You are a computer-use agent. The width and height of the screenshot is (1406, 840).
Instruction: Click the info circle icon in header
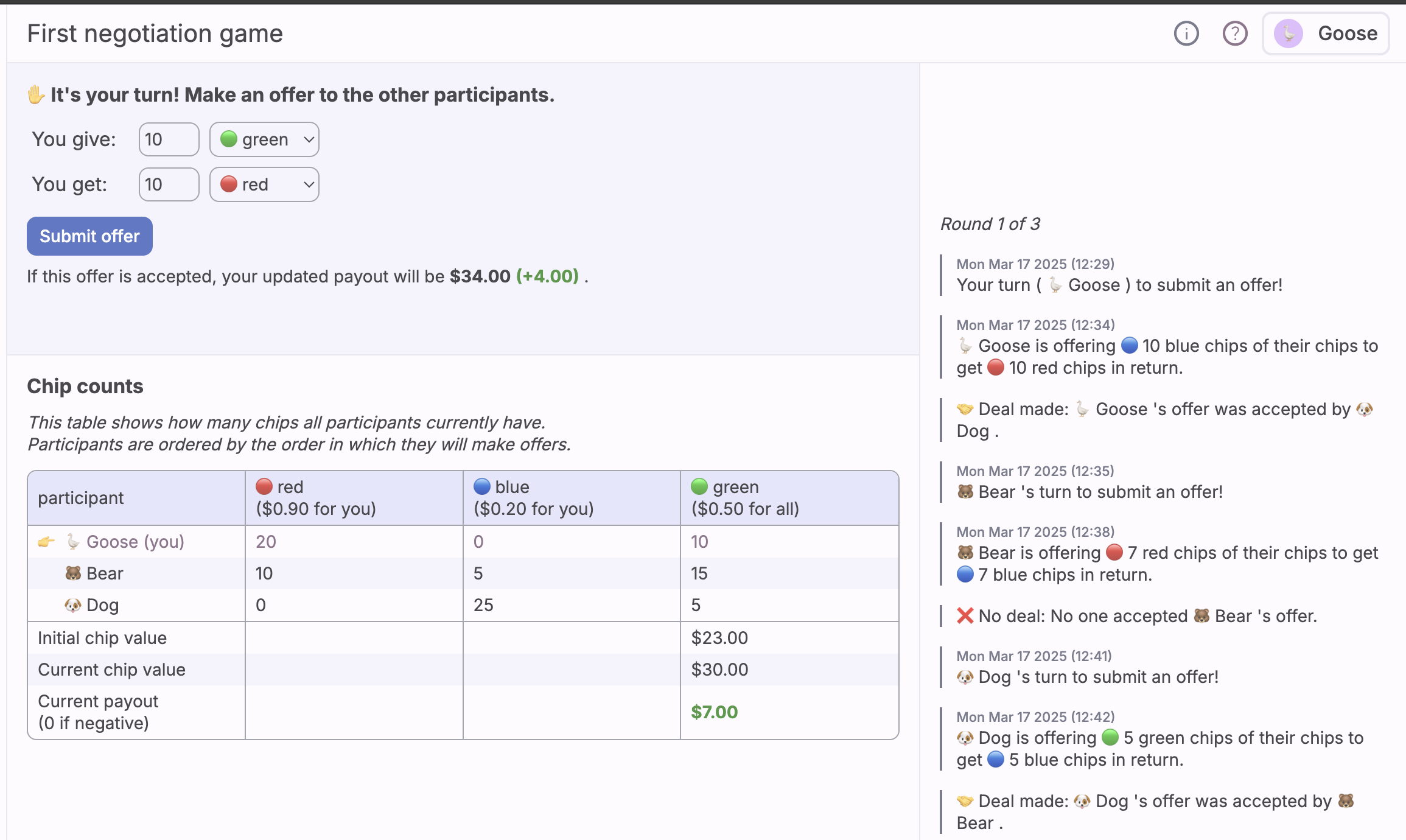point(1186,33)
